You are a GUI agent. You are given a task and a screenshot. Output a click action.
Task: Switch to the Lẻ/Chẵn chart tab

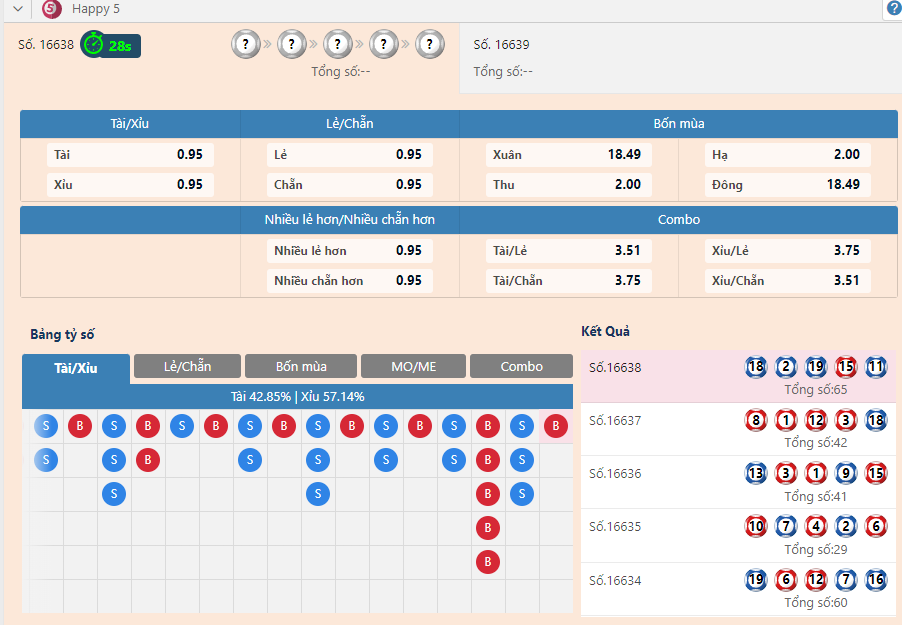187,366
